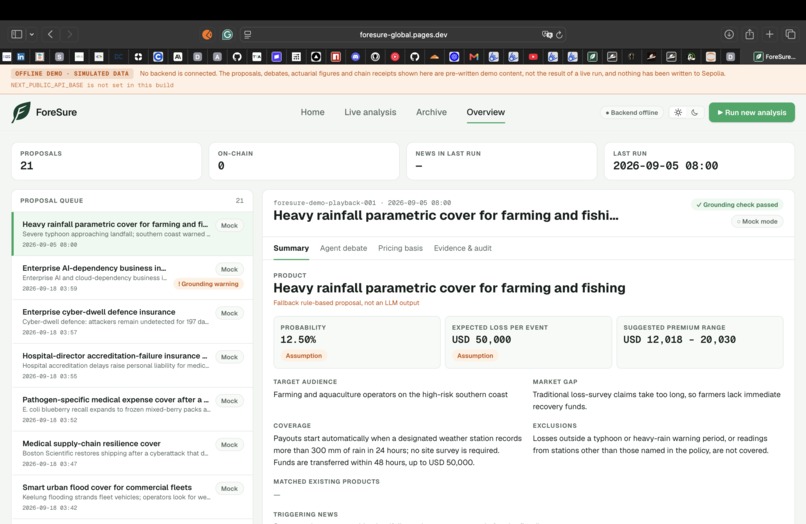Click Run new analysis button
Image resolution: width=806 pixels, height=524 pixels.
click(x=752, y=112)
